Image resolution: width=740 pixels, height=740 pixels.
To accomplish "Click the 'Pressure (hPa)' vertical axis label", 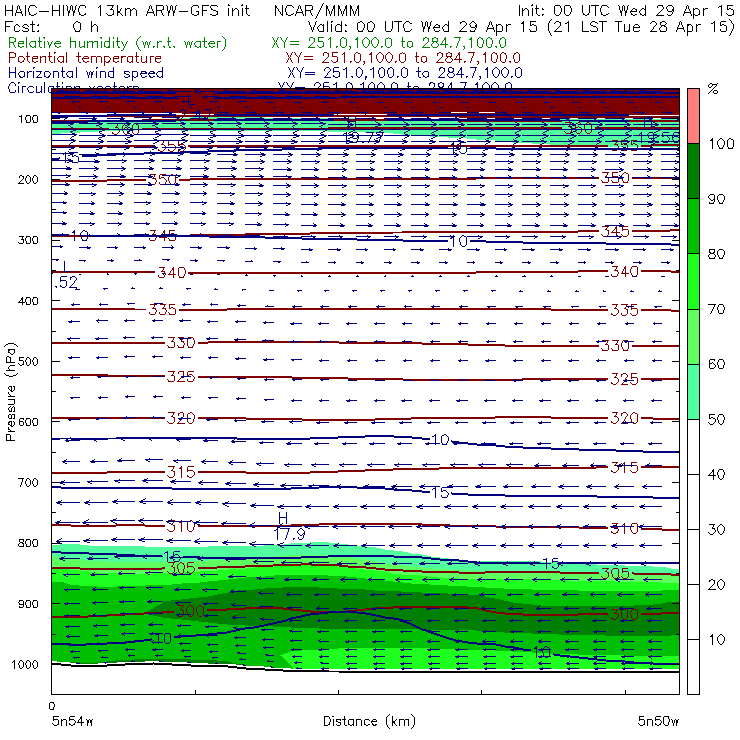I will (x=10, y=392).
